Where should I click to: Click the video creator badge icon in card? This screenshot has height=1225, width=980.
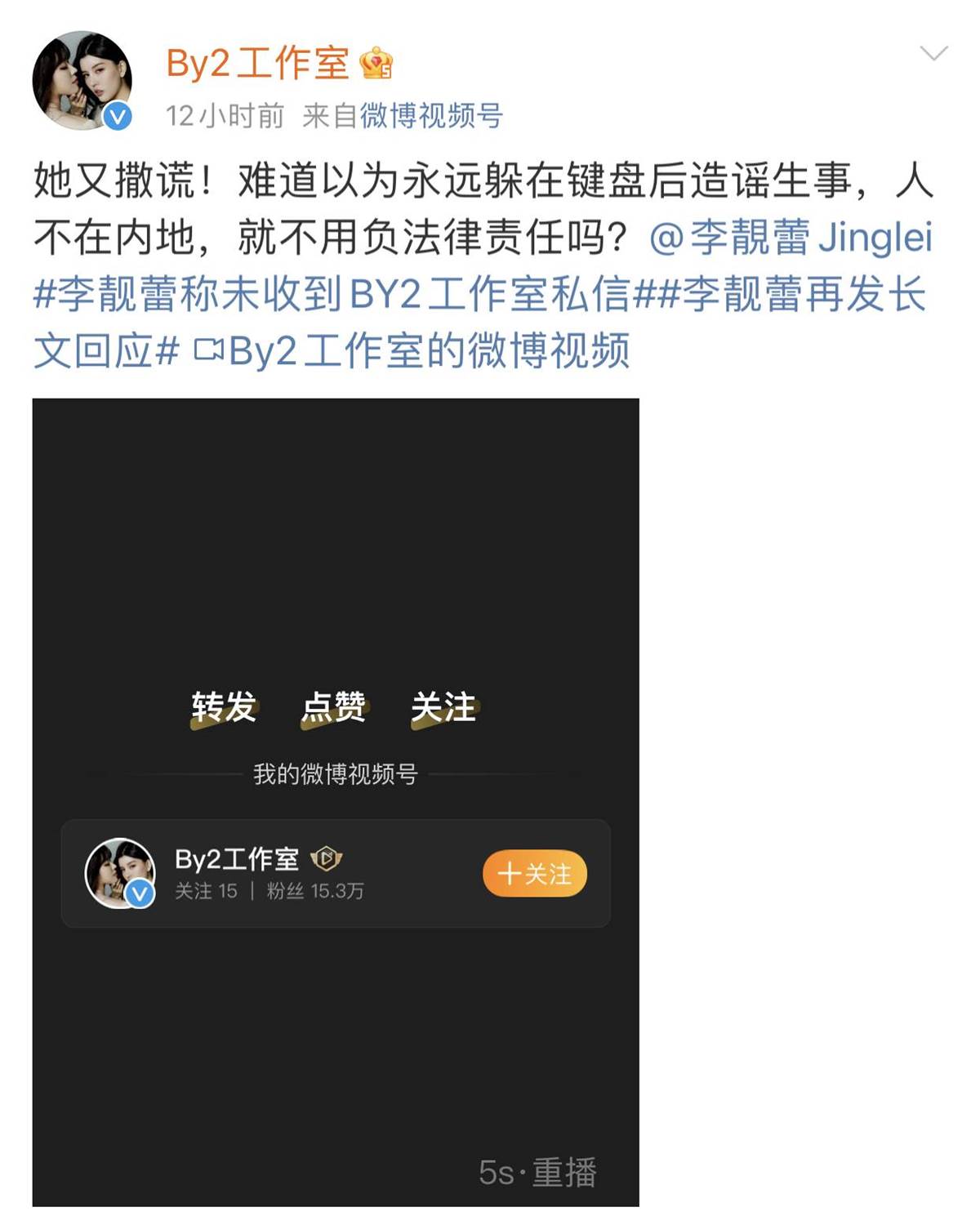327,858
